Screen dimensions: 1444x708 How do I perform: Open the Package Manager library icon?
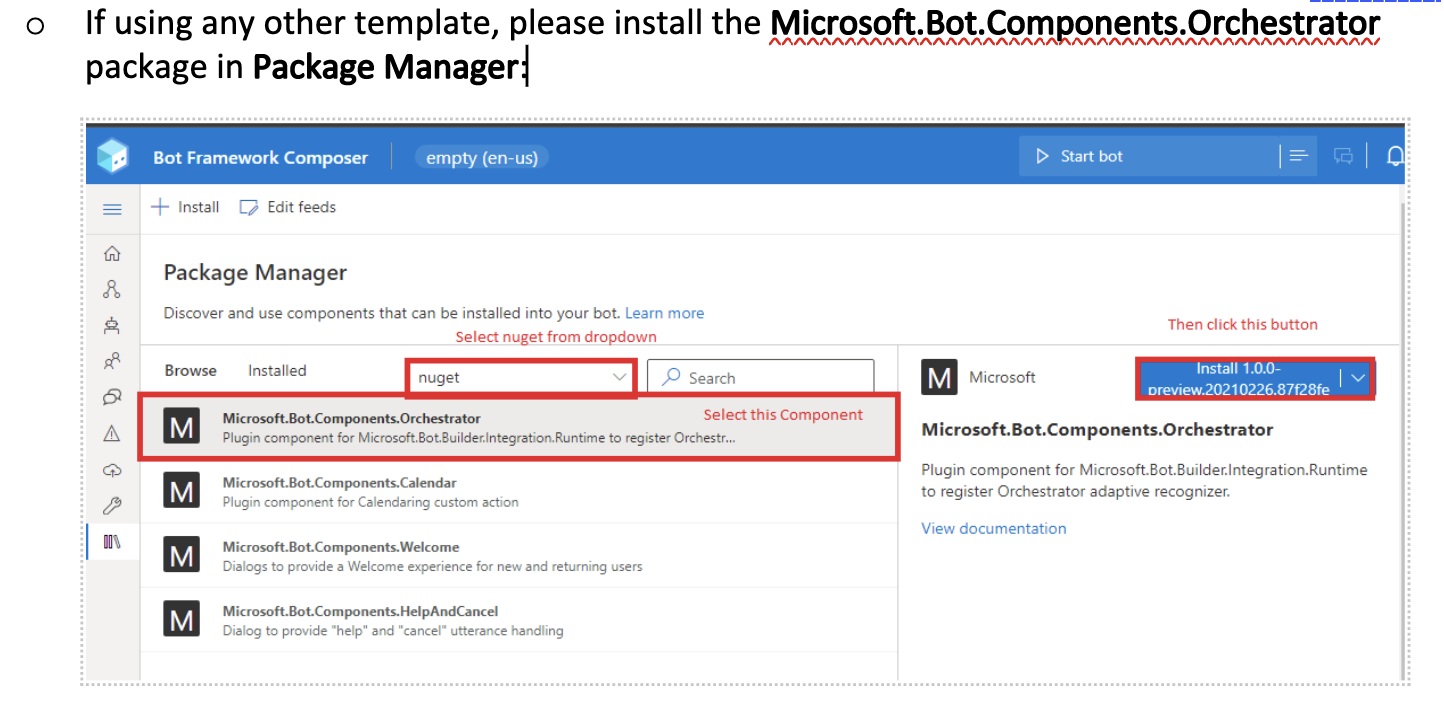click(112, 541)
